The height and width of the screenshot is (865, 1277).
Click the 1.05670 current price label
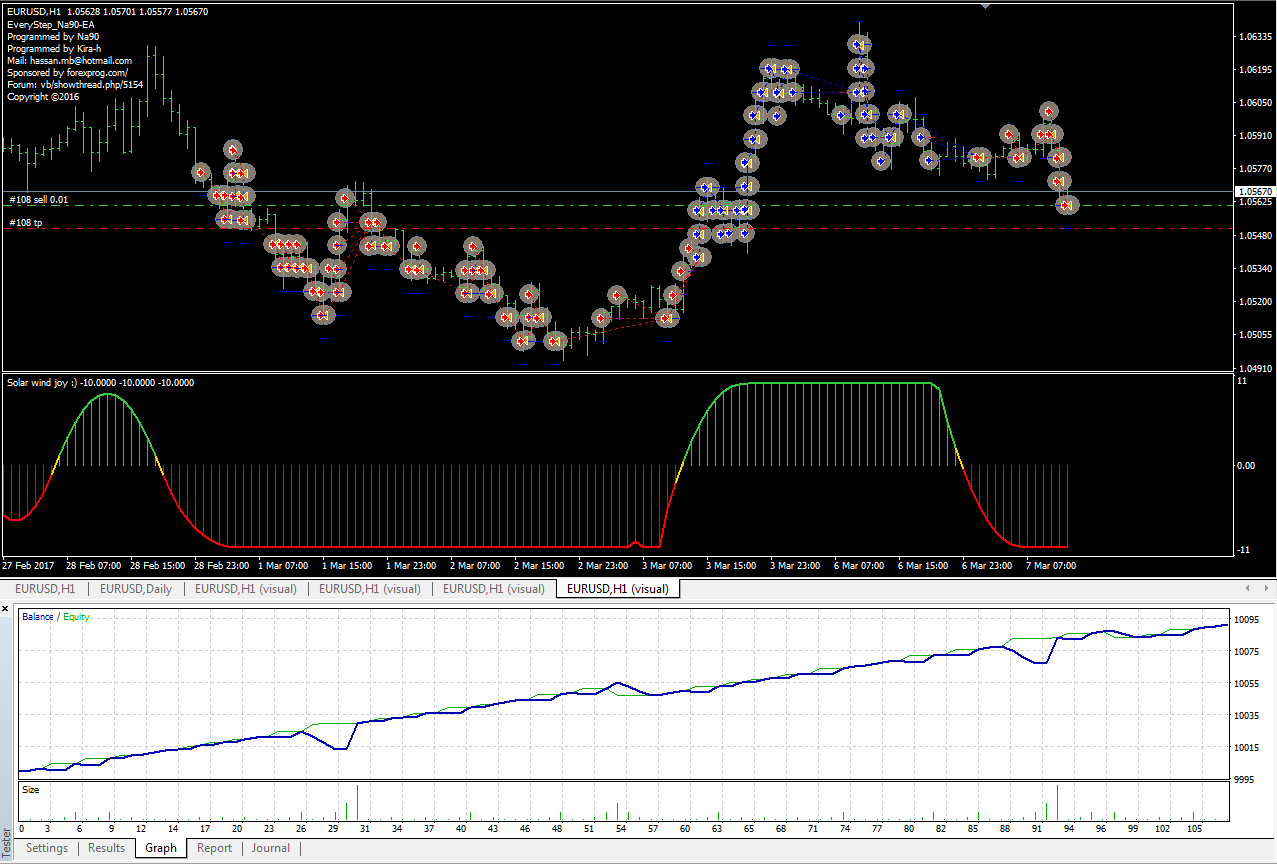pos(1255,191)
